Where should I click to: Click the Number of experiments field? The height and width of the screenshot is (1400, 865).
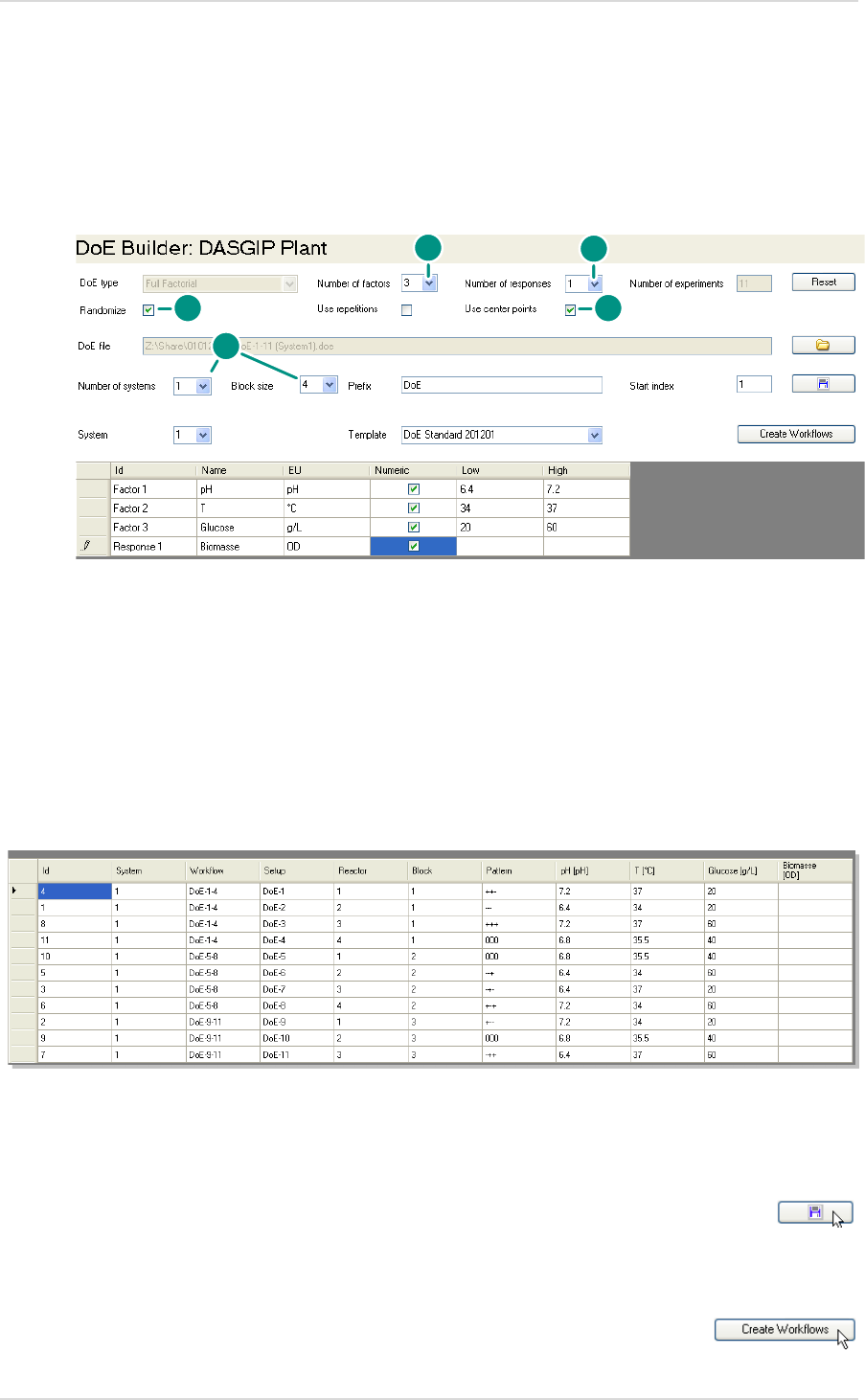point(754,283)
